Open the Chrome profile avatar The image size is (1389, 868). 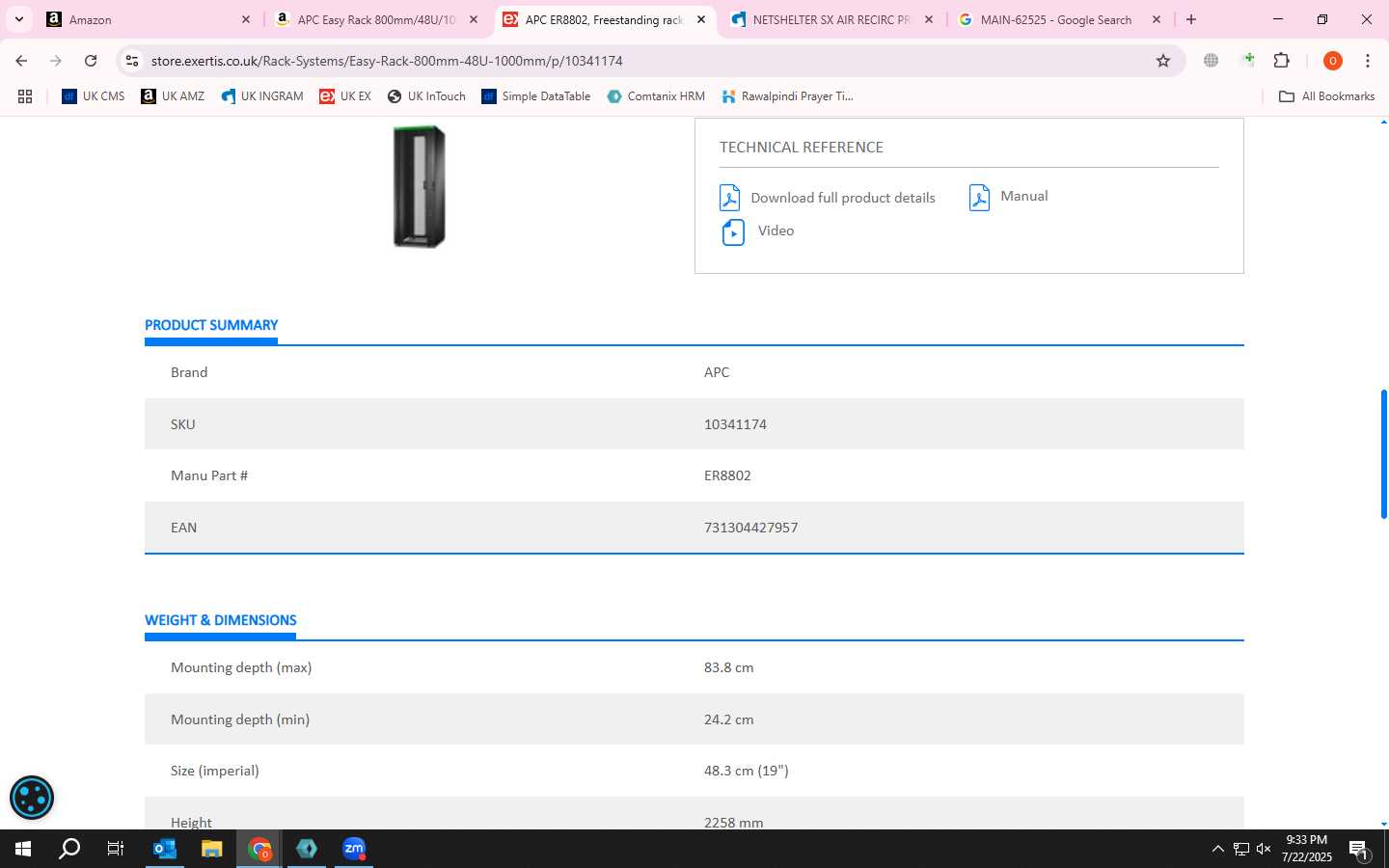[x=1333, y=61]
